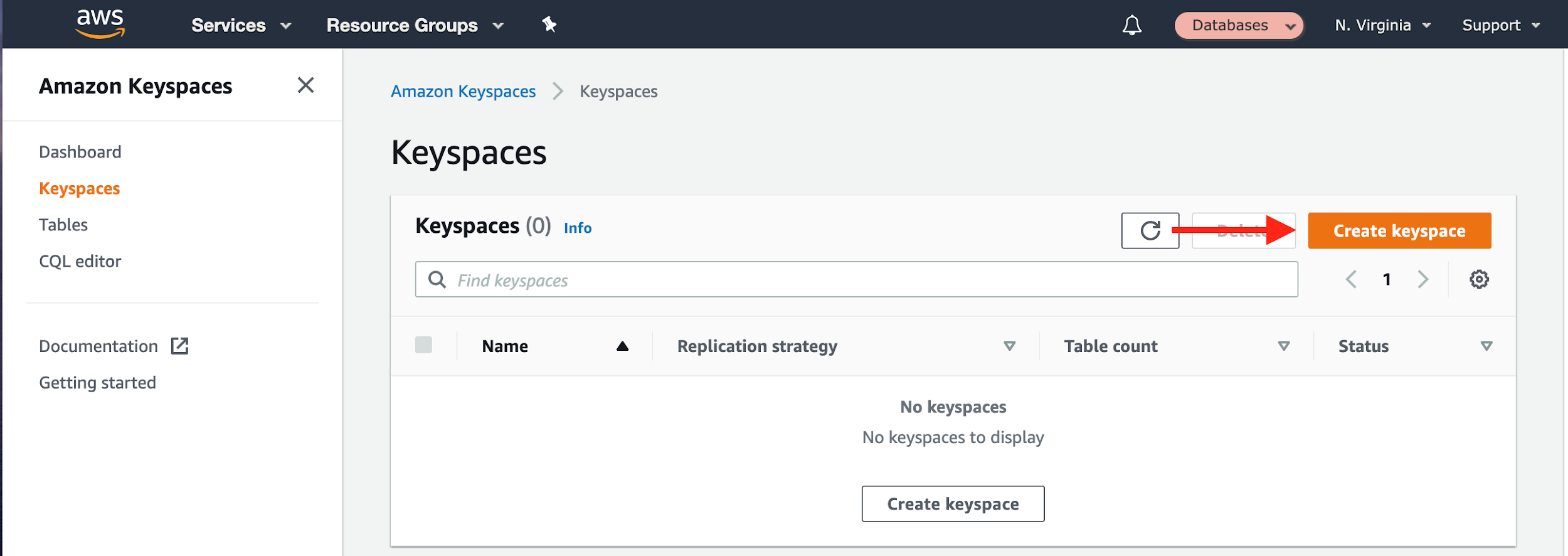Open the Databases account dropdown

[x=1239, y=25]
